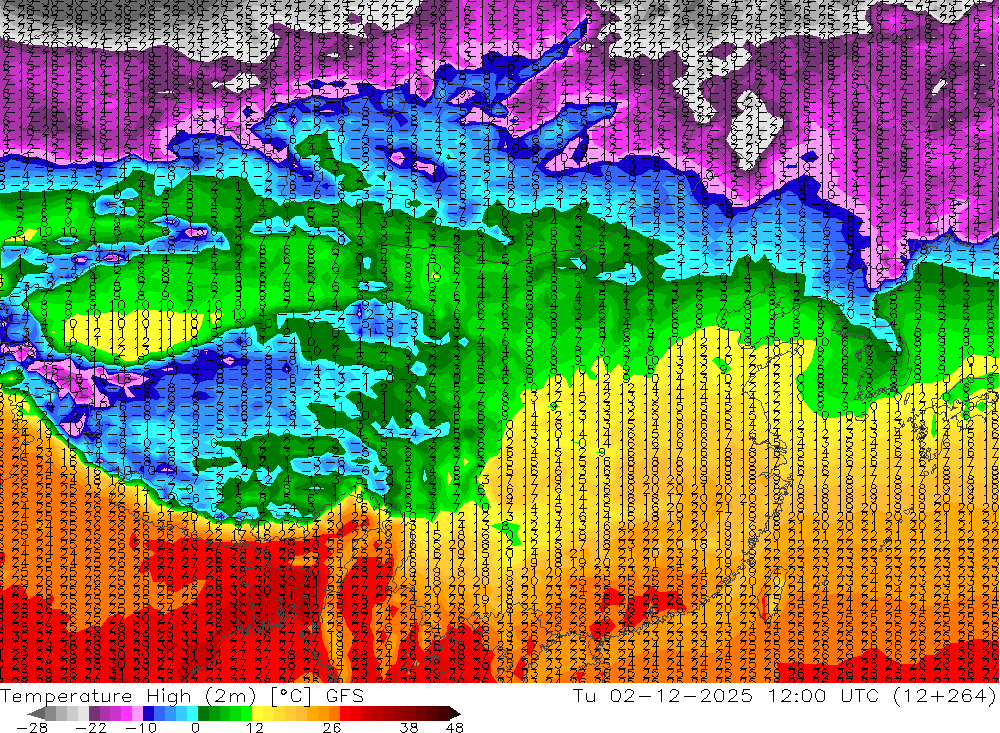The width and height of the screenshot is (1000, 733).
Task: Click the dark green legend swatch after 0
Action: [203, 713]
